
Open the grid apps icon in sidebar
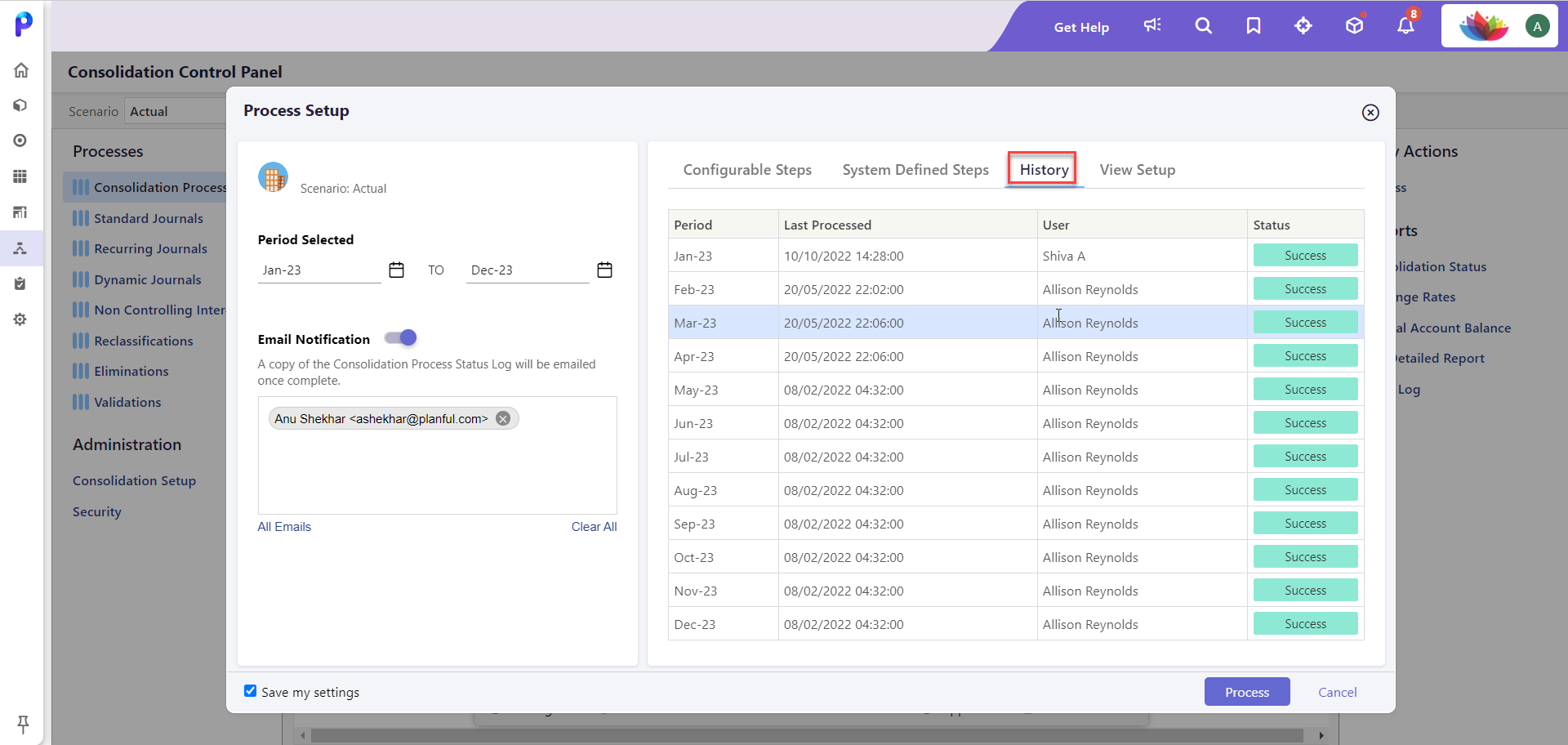20,176
